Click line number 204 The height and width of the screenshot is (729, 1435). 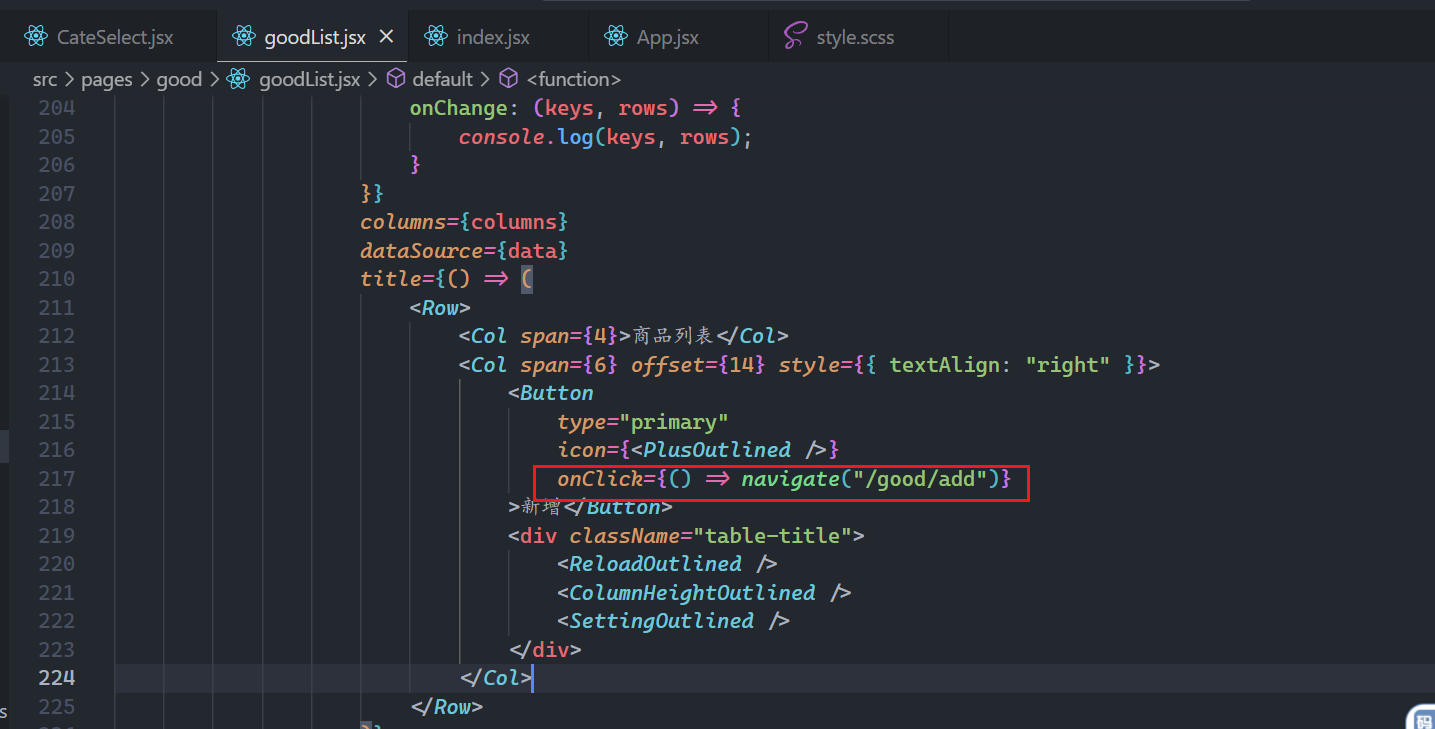(56, 108)
